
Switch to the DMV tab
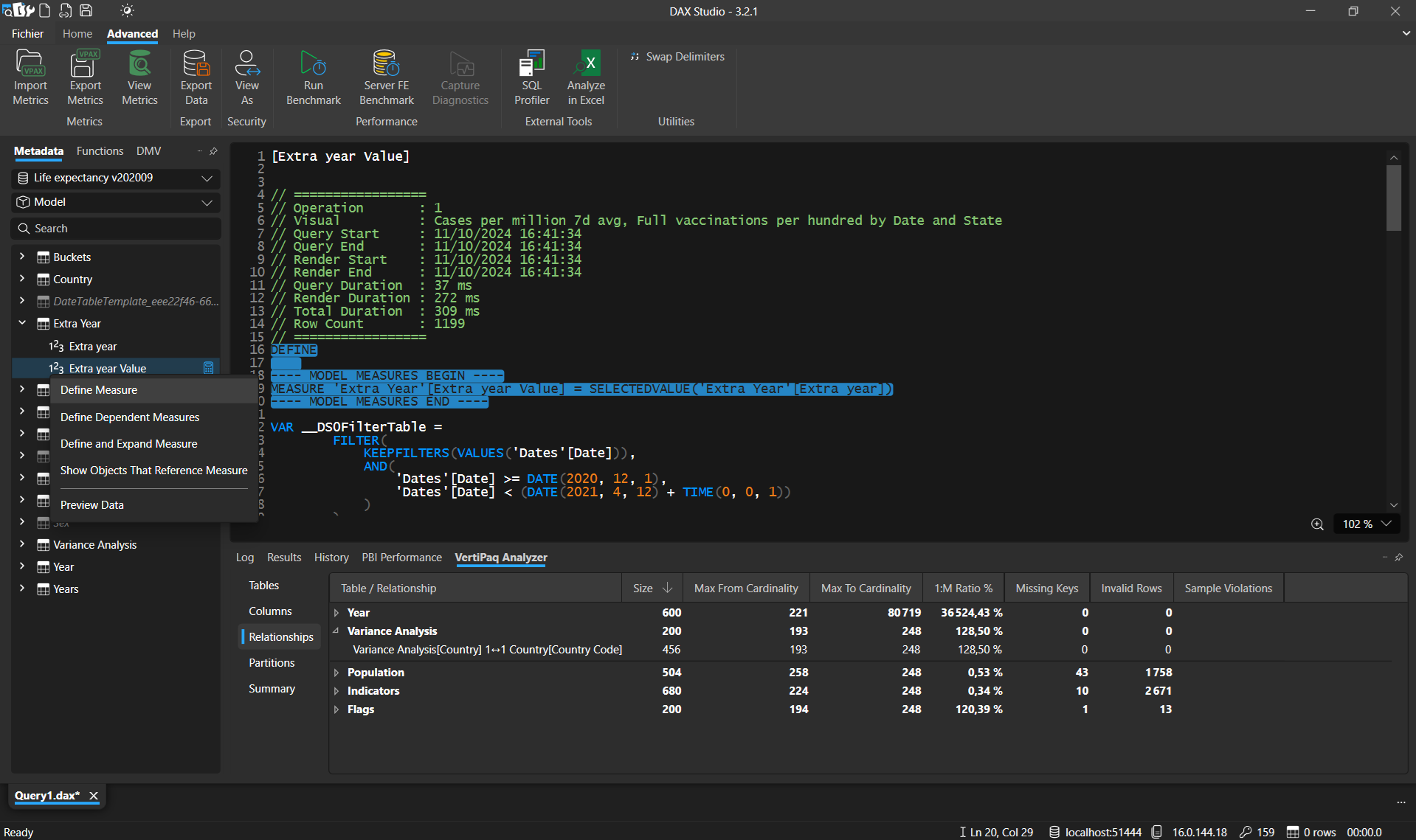pos(148,151)
